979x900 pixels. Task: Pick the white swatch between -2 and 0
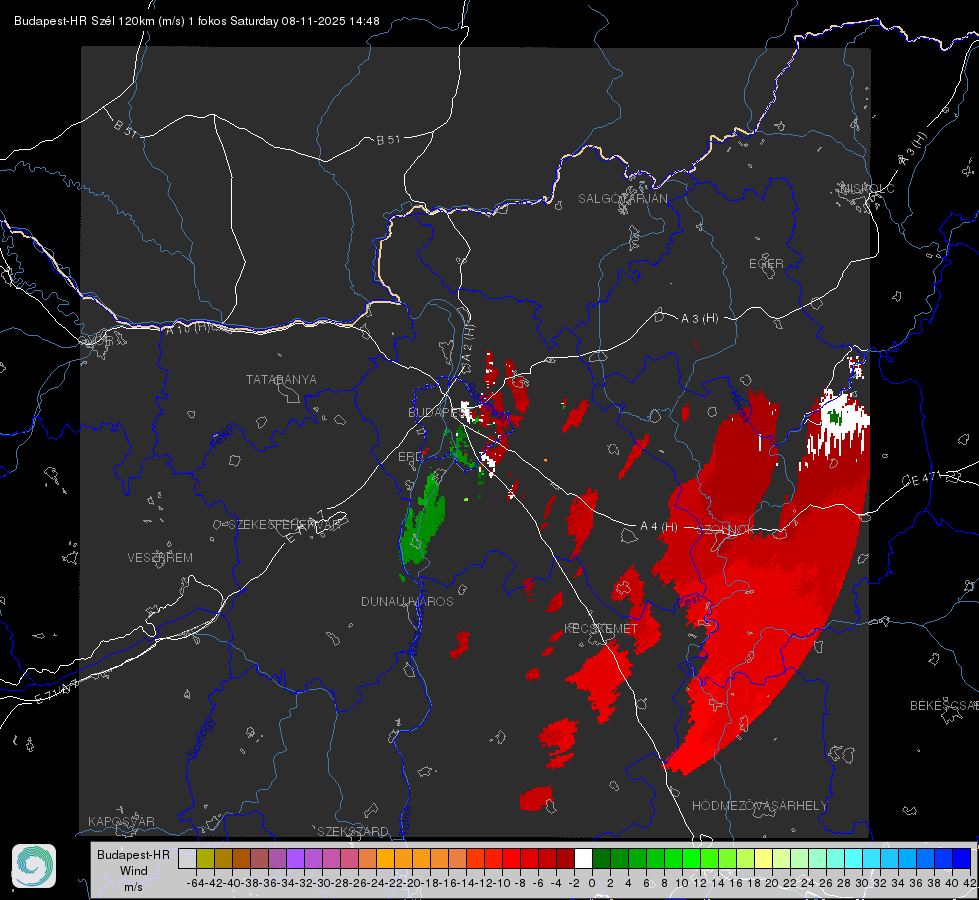pyautogui.click(x=583, y=859)
